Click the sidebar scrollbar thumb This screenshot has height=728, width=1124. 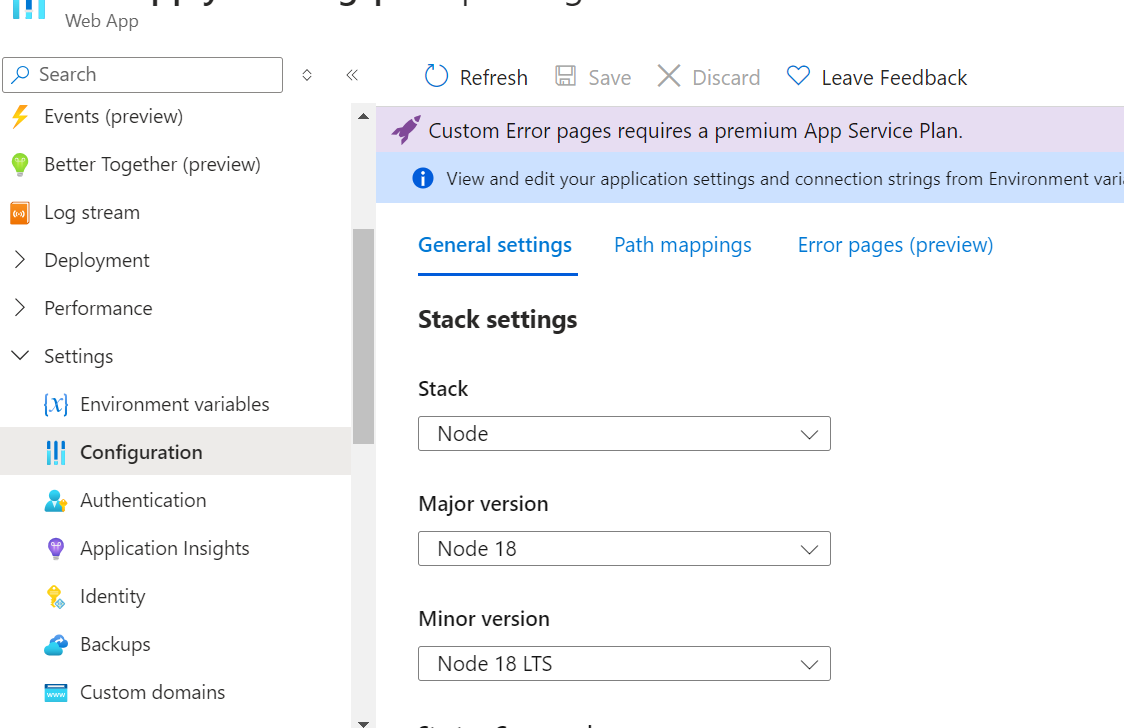coord(363,337)
